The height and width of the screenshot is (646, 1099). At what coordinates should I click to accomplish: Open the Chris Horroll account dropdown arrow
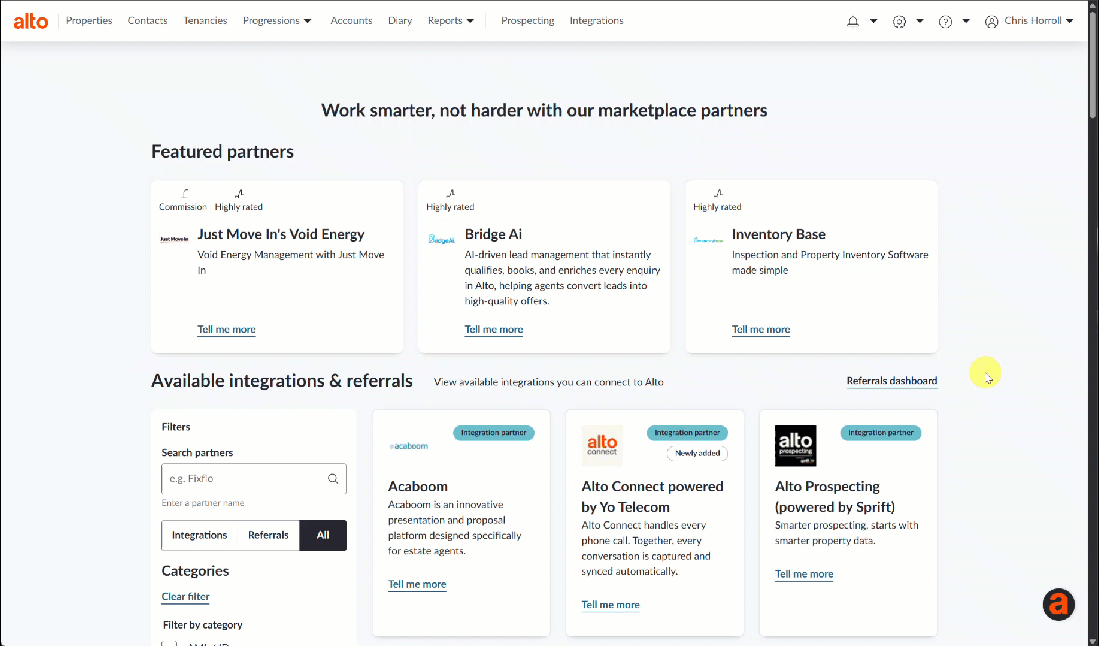click(x=1070, y=21)
